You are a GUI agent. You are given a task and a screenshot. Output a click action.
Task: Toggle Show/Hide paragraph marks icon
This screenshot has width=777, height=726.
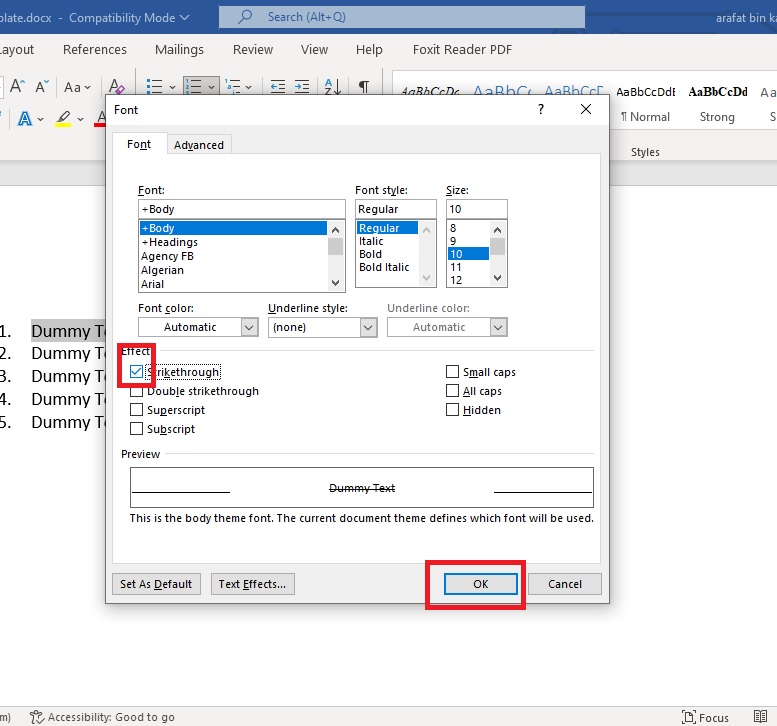pos(364,87)
